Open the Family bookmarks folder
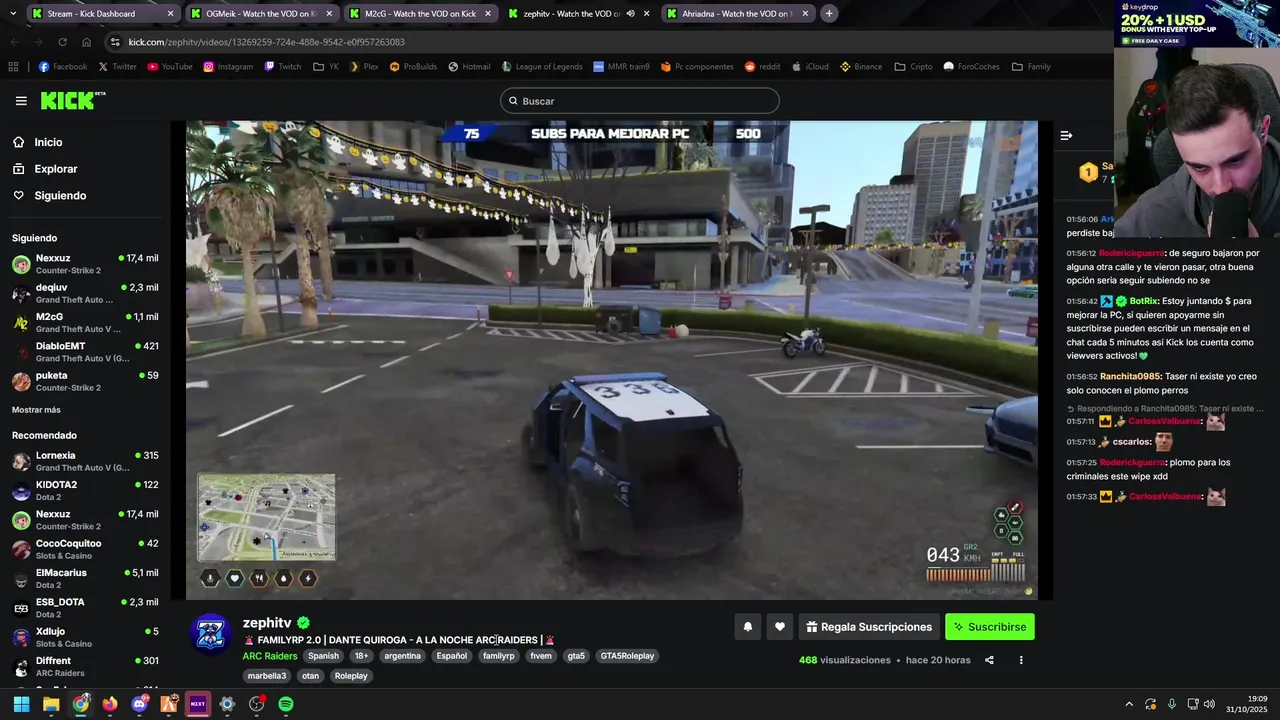The height and width of the screenshot is (720, 1280). (x=1031, y=67)
